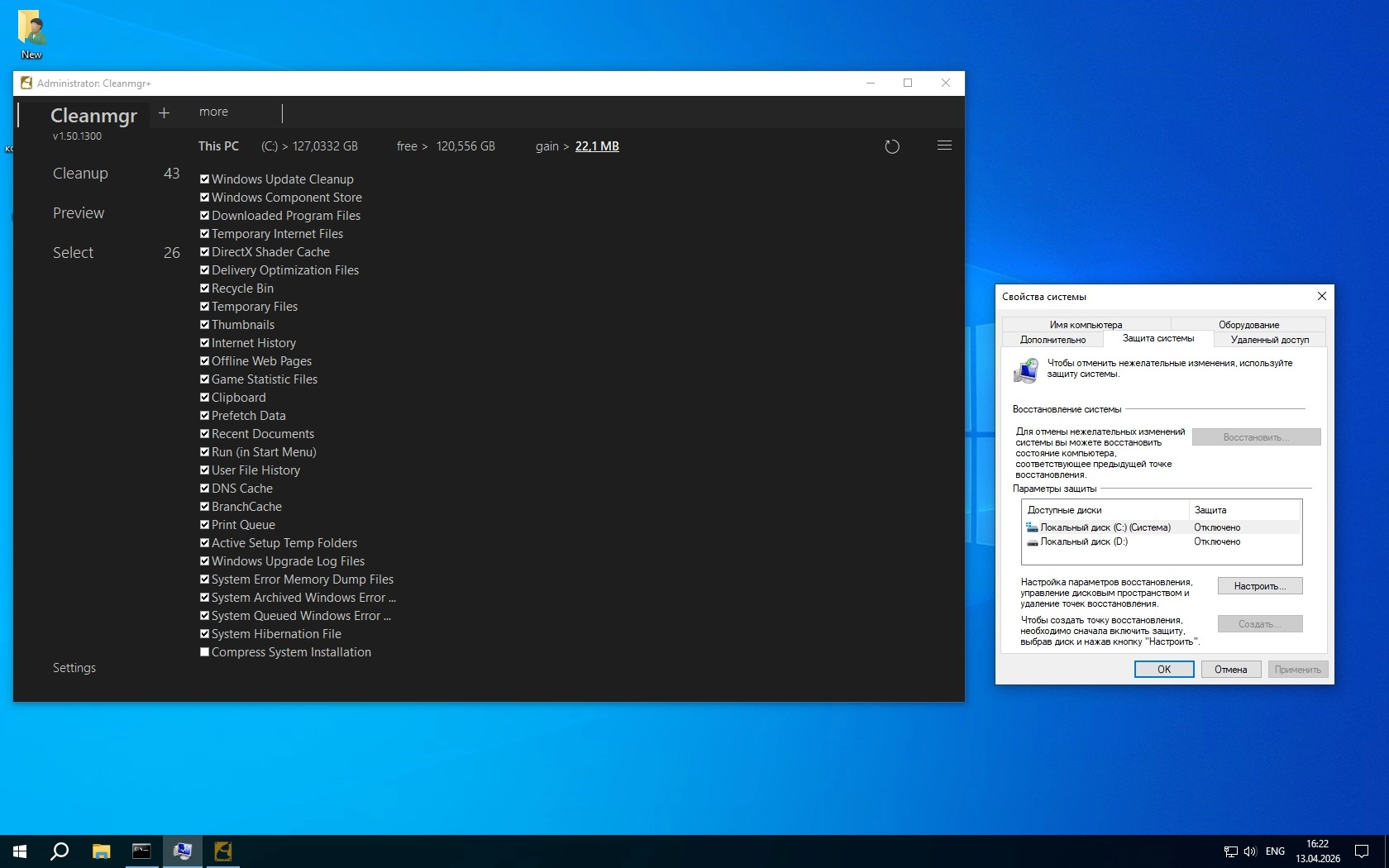Enable Compress System Installation checkbox
The width and height of the screenshot is (1389, 868).
tap(204, 652)
